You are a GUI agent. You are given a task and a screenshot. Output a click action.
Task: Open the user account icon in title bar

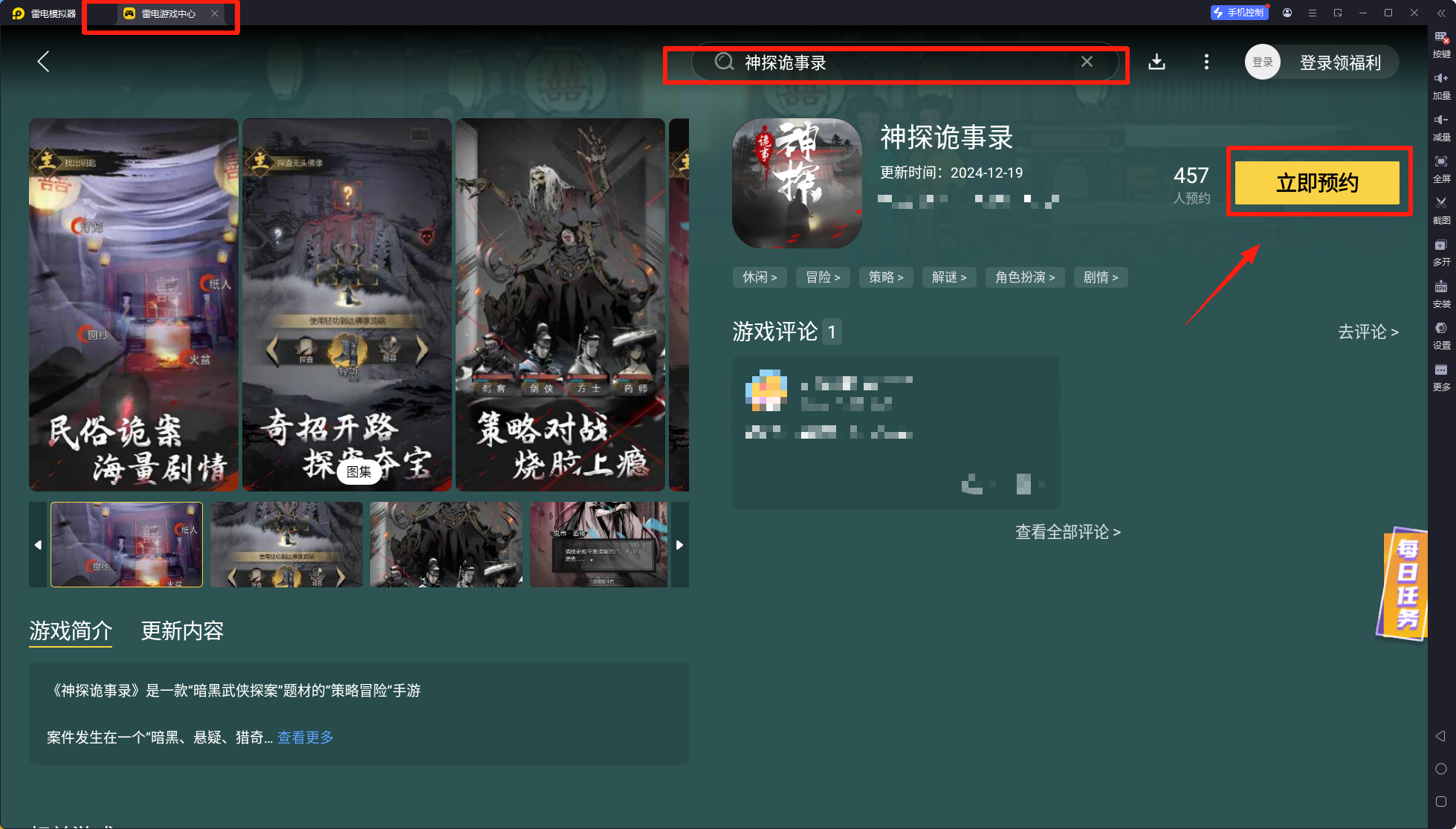(x=1287, y=13)
